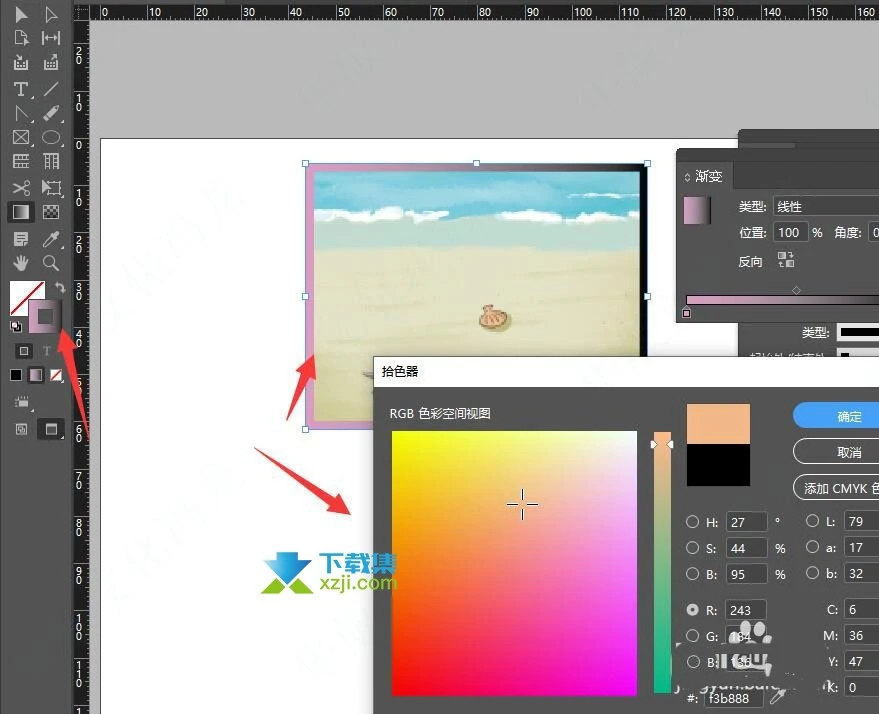Click 添加 CMYK 色板 button
The height and width of the screenshot is (714, 879).
point(836,488)
